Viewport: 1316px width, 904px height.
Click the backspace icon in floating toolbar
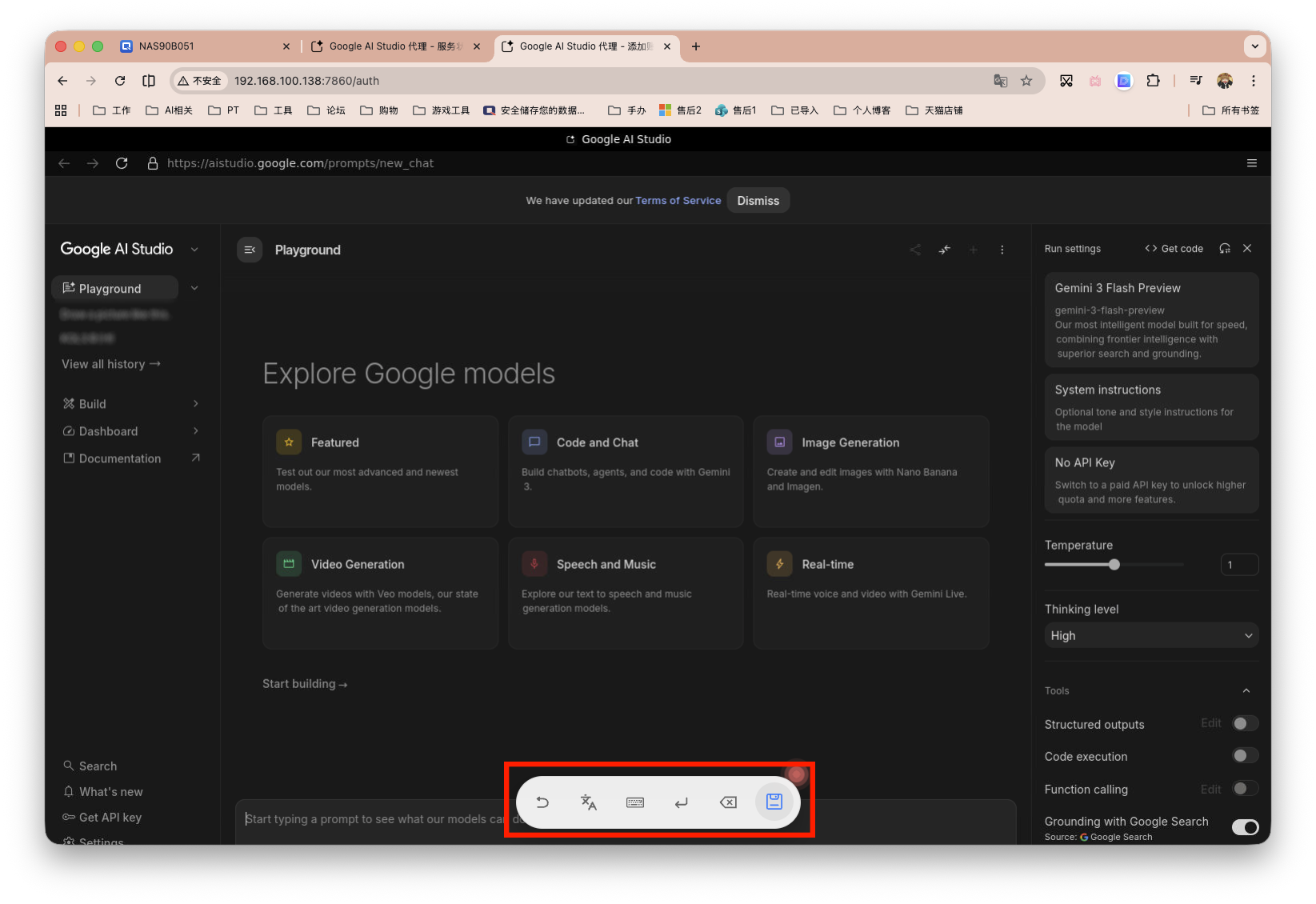pyautogui.click(x=728, y=802)
